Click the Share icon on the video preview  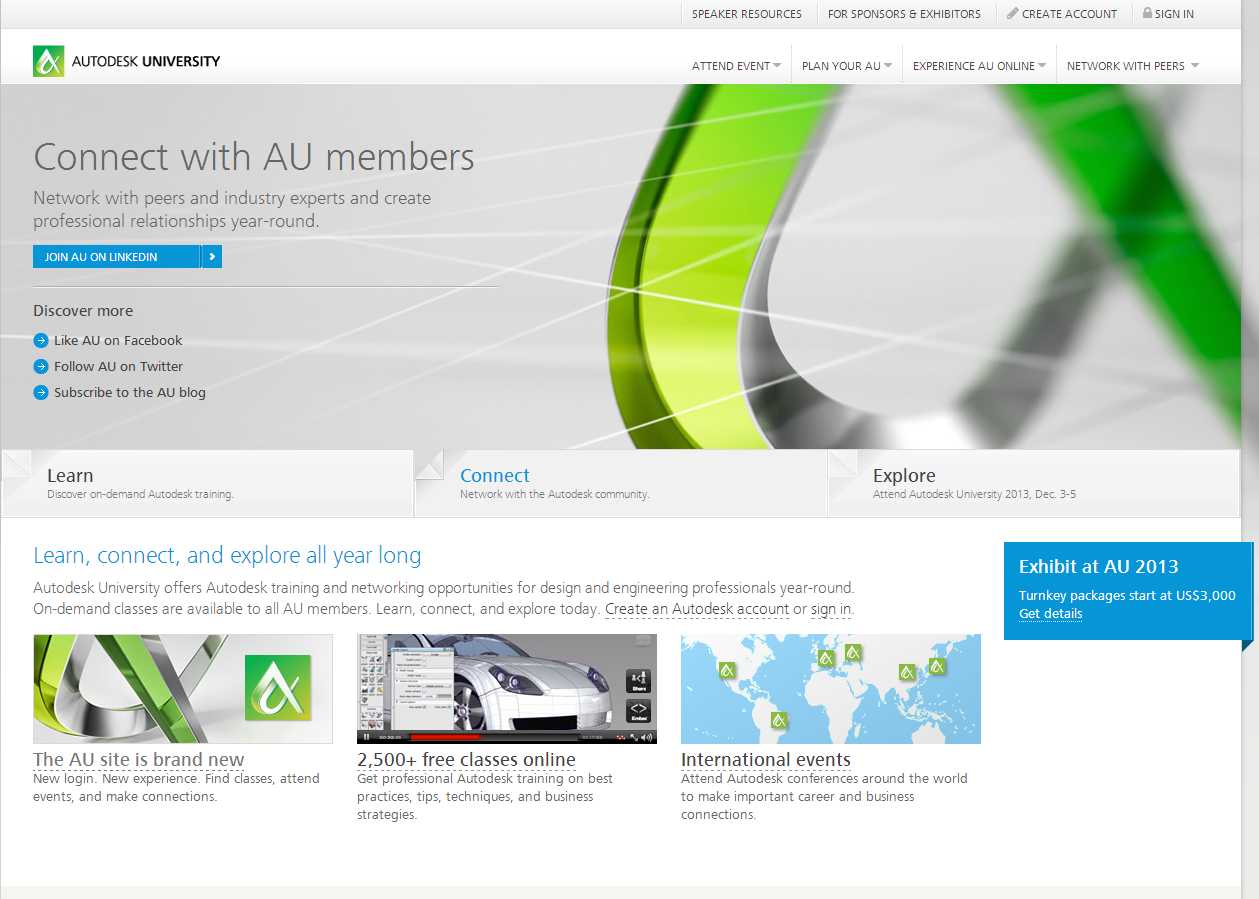[638, 681]
